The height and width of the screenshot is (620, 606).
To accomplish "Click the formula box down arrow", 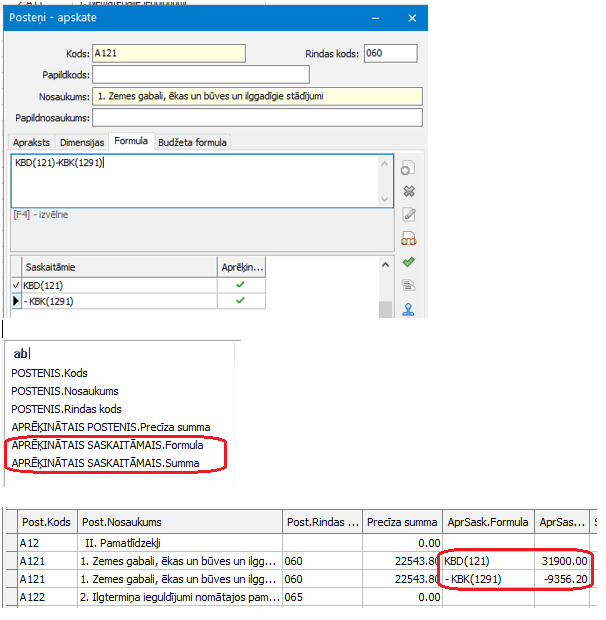I will click(x=384, y=199).
